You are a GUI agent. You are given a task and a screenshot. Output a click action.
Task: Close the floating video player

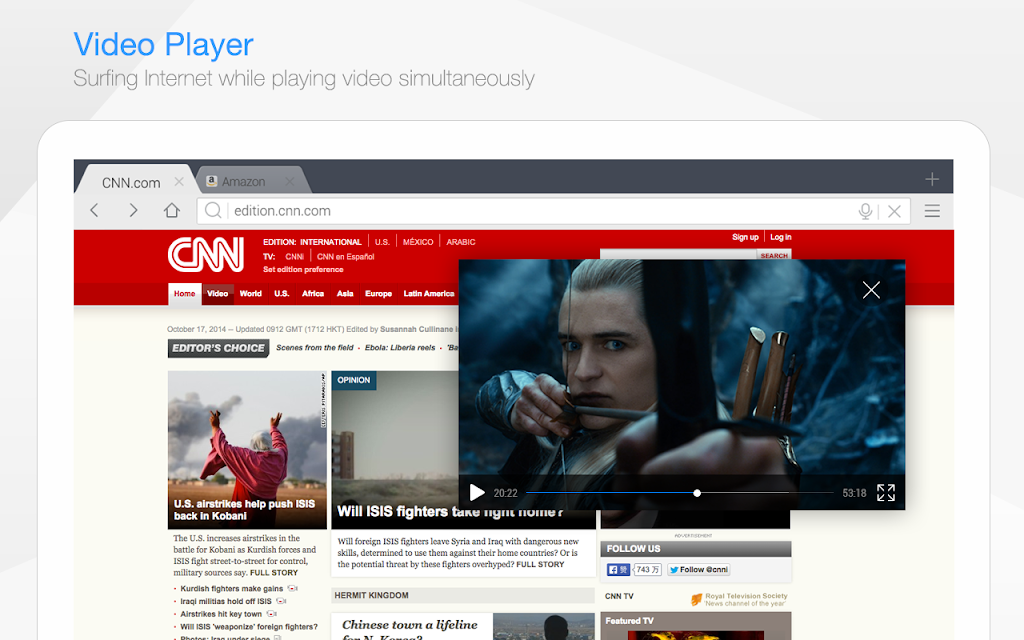coord(871,290)
